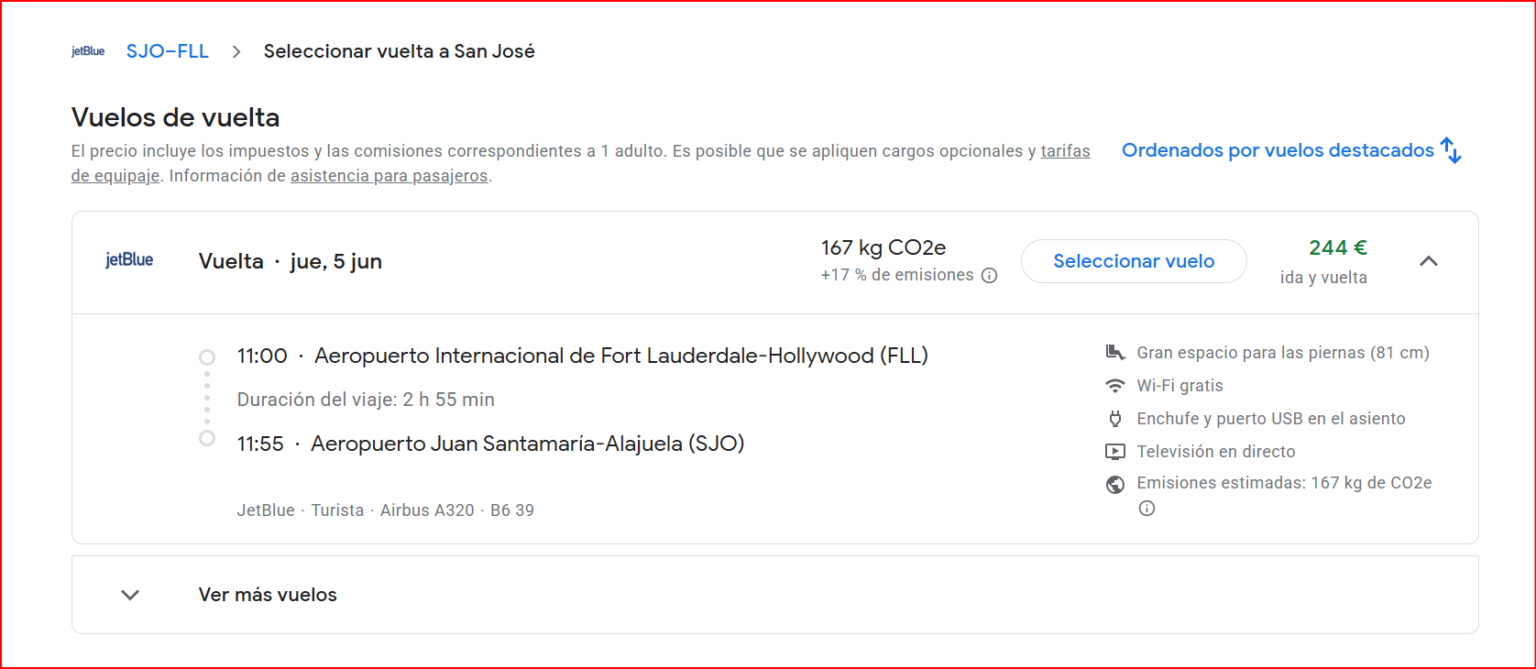Click the sort arrows icon
Image resolution: width=1536 pixels, height=669 pixels.
tap(1451, 151)
